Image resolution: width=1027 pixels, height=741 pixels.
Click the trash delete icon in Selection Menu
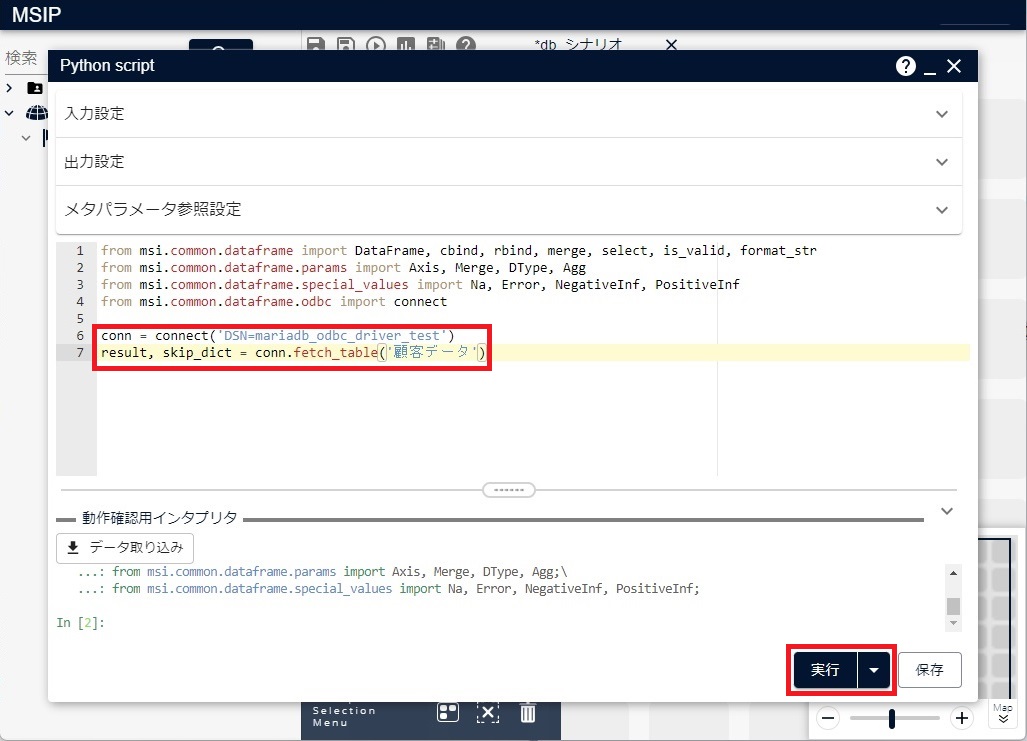528,713
